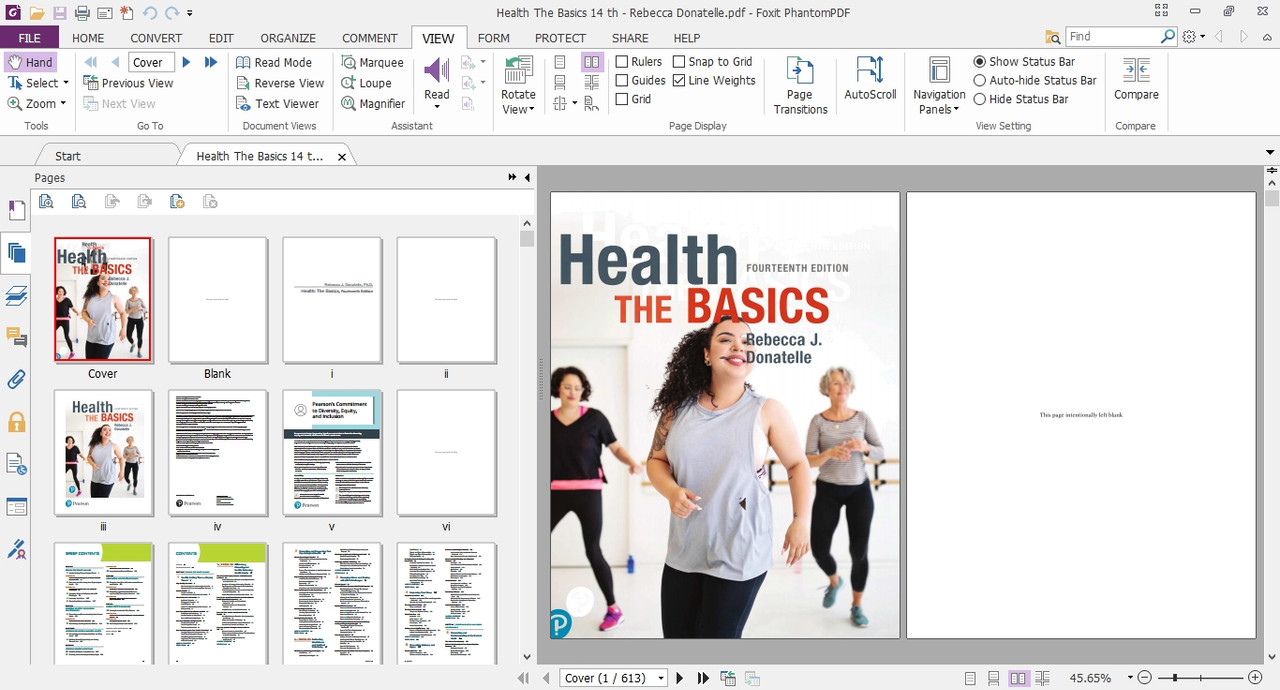The width and height of the screenshot is (1280, 690).
Task: Zoom out with the minus button in status bar
Action: tap(1145, 678)
